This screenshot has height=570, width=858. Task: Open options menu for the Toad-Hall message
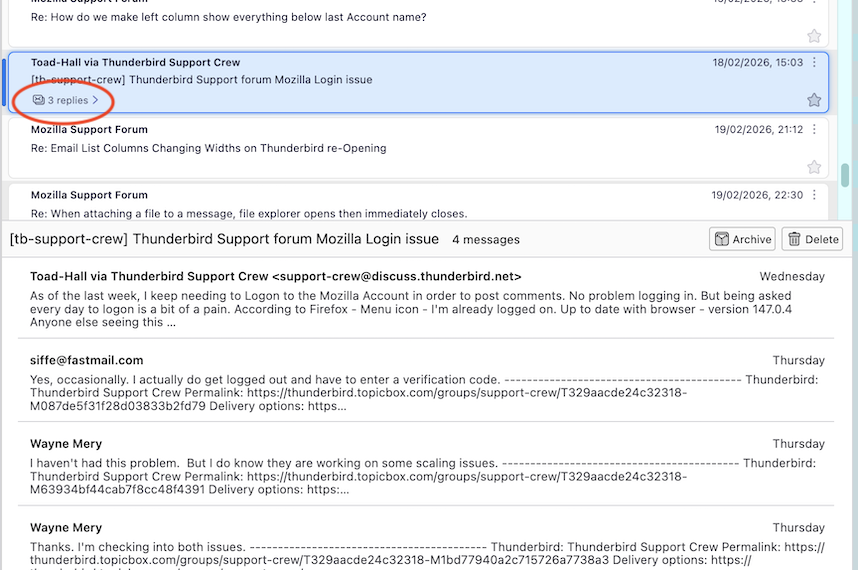[x=814, y=63]
